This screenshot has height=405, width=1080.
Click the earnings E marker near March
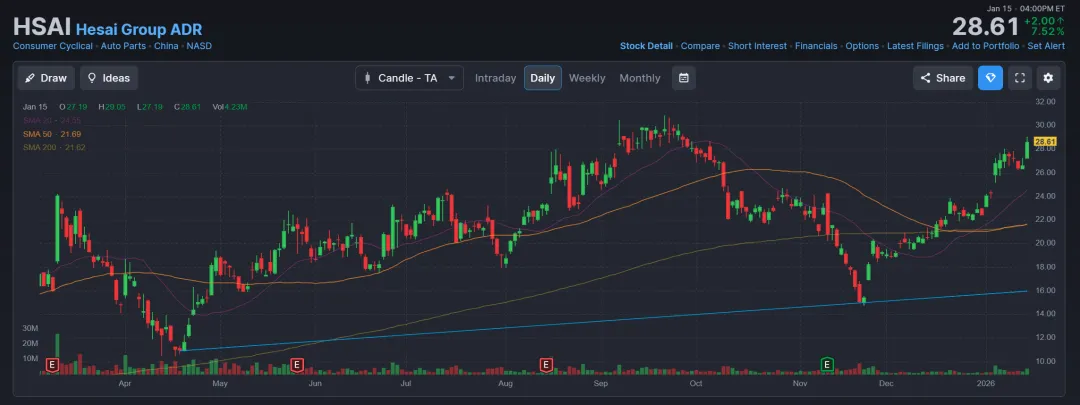pos(50,364)
